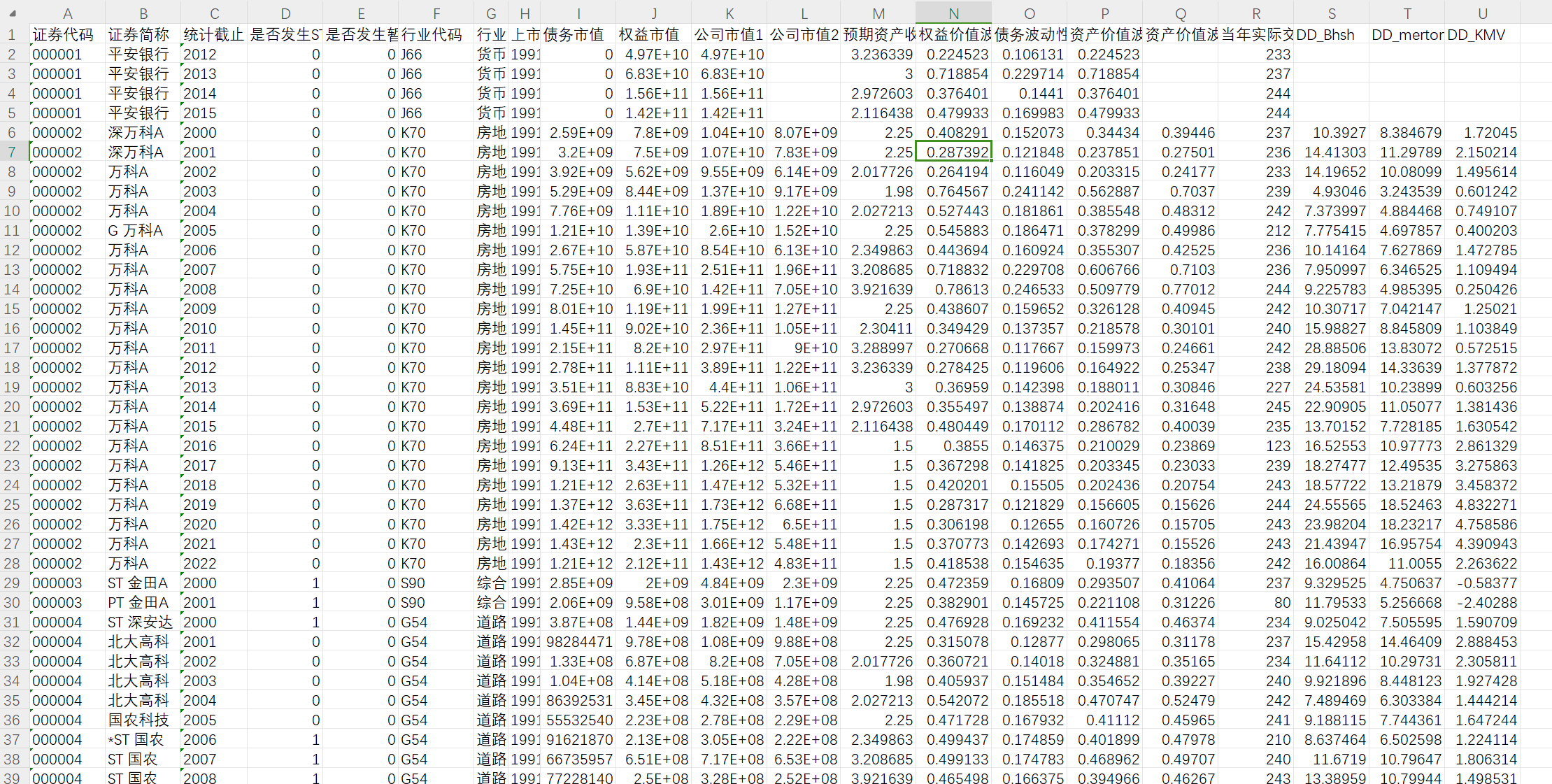Screen dimensions: 1552x784
Task: Select the cell with value 55532540
Action: tap(578, 720)
